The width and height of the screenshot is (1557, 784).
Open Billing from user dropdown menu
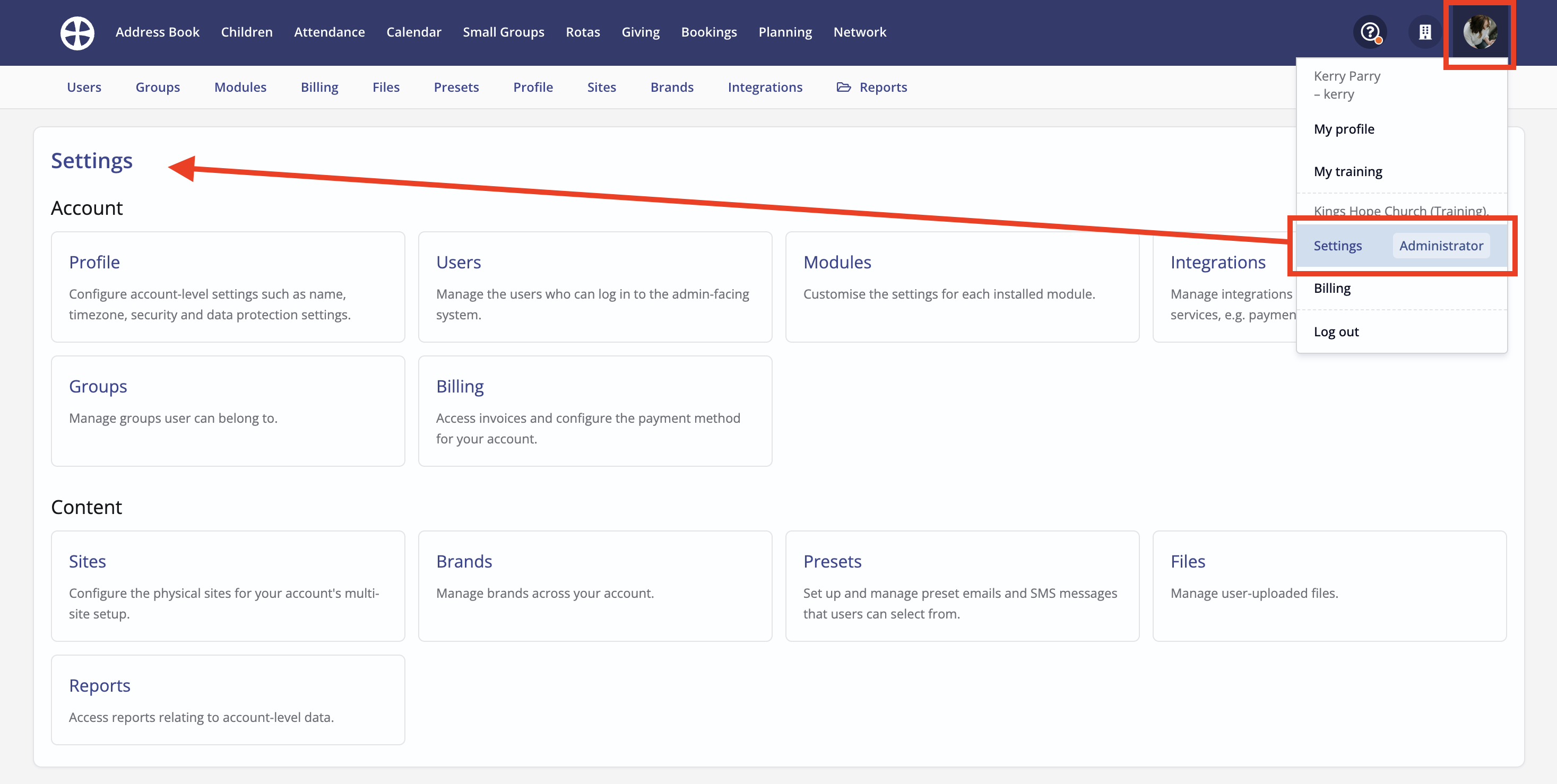point(1331,289)
